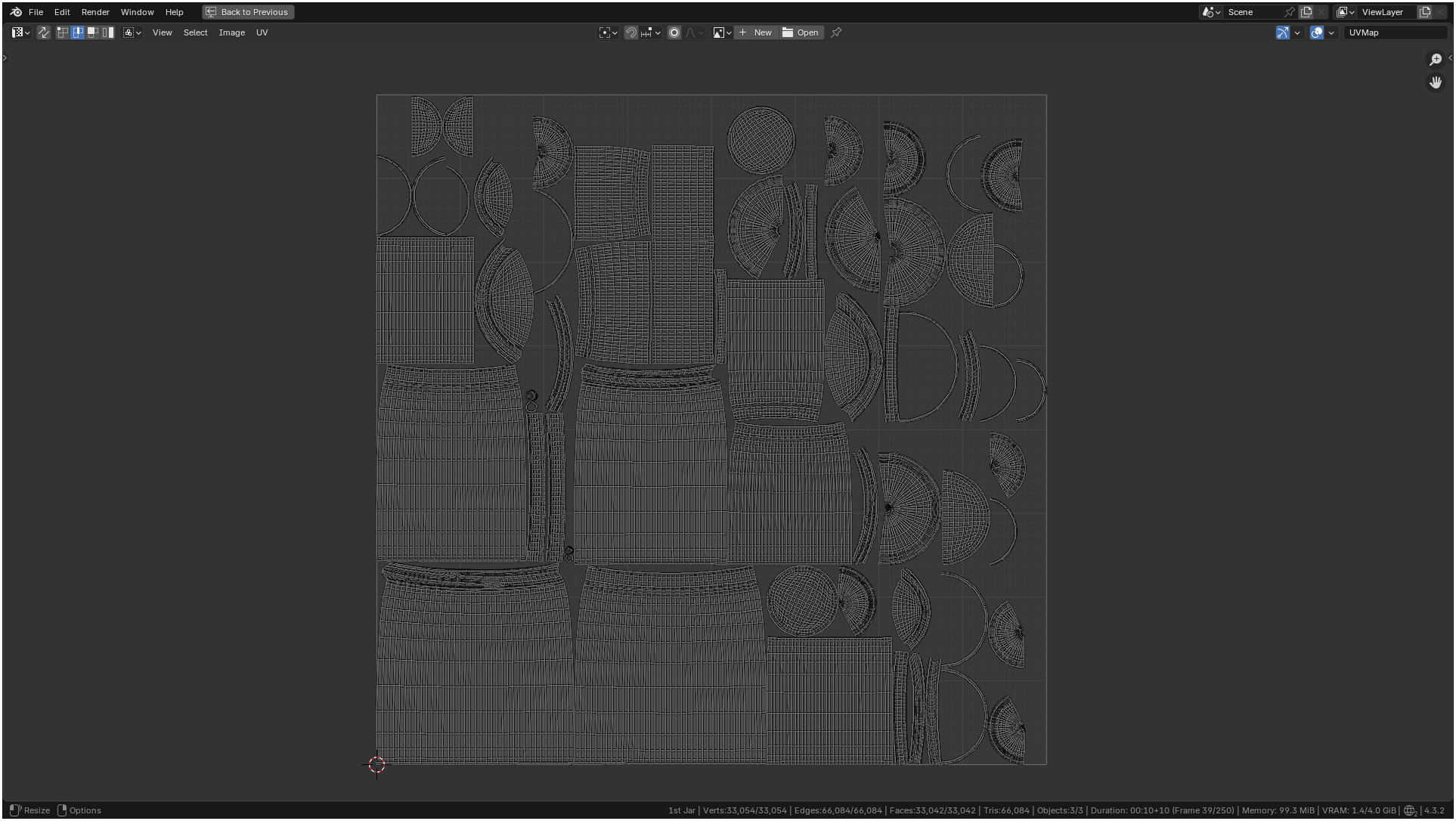Open sticky selection mode dropdown

[x=132, y=33]
